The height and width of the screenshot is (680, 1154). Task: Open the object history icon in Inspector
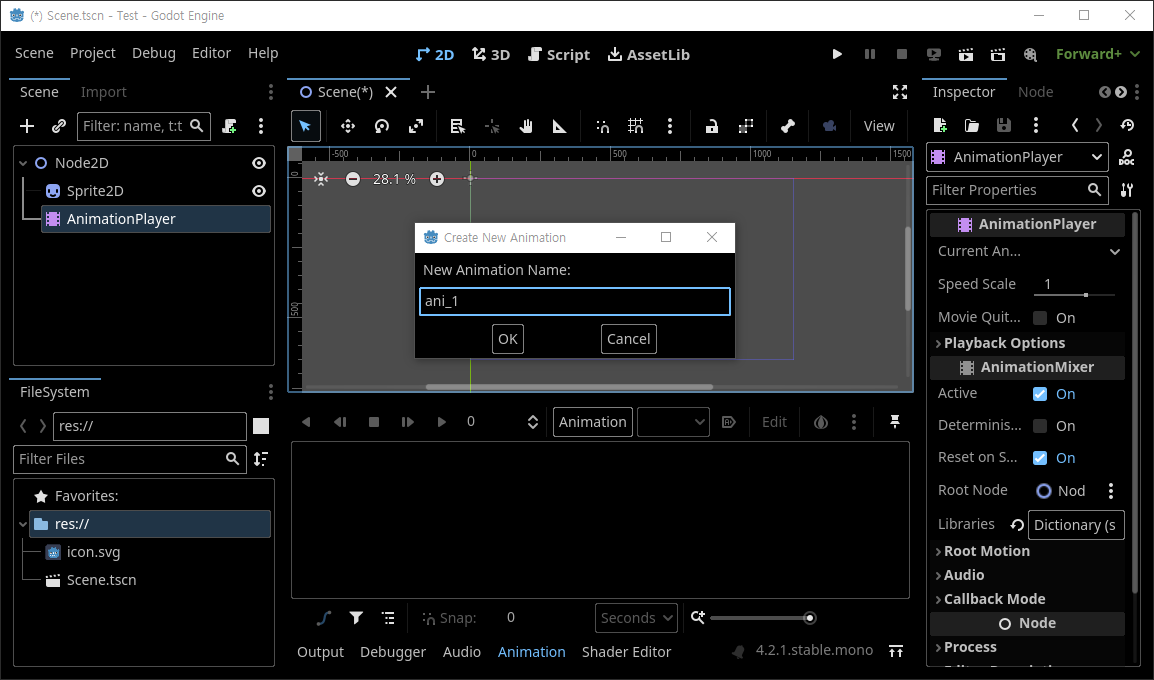[1127, 125]
